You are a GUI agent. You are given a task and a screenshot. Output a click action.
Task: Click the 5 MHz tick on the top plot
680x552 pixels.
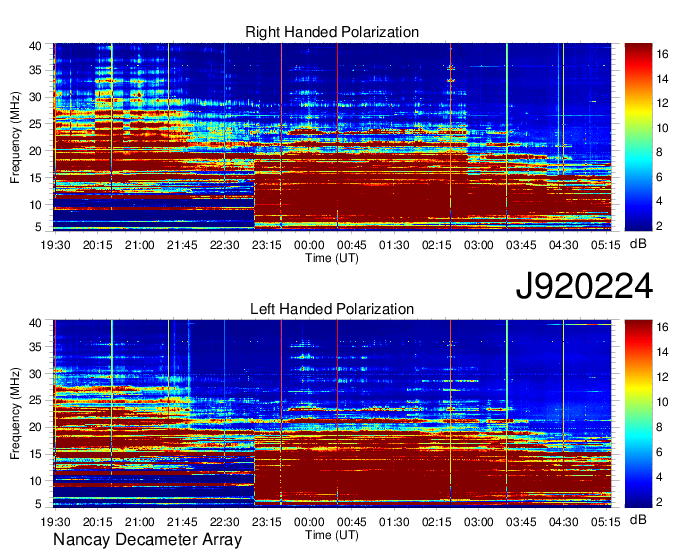point(38,226)
